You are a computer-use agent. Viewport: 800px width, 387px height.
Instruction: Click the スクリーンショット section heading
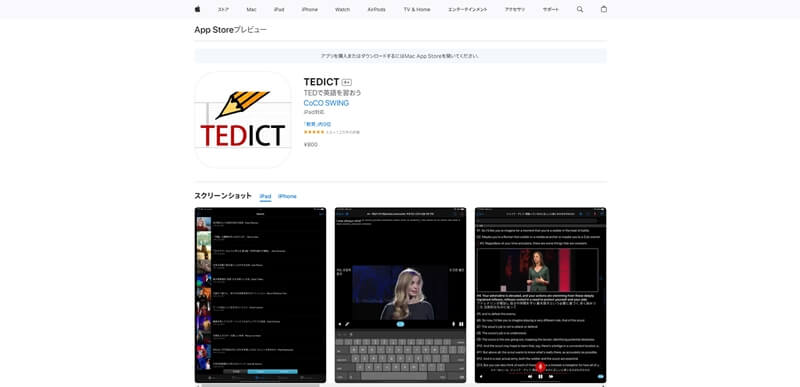[x=223, y=196]
